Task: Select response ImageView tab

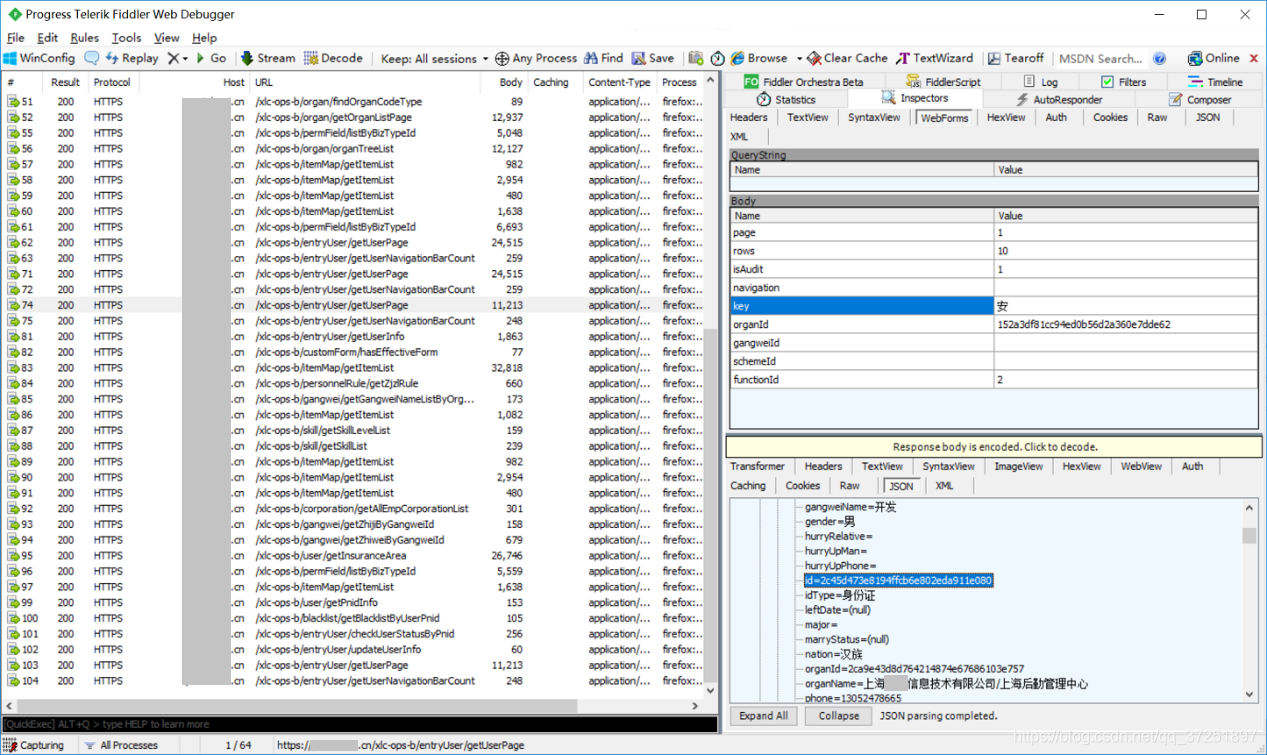Action: tap(1018, 467)
